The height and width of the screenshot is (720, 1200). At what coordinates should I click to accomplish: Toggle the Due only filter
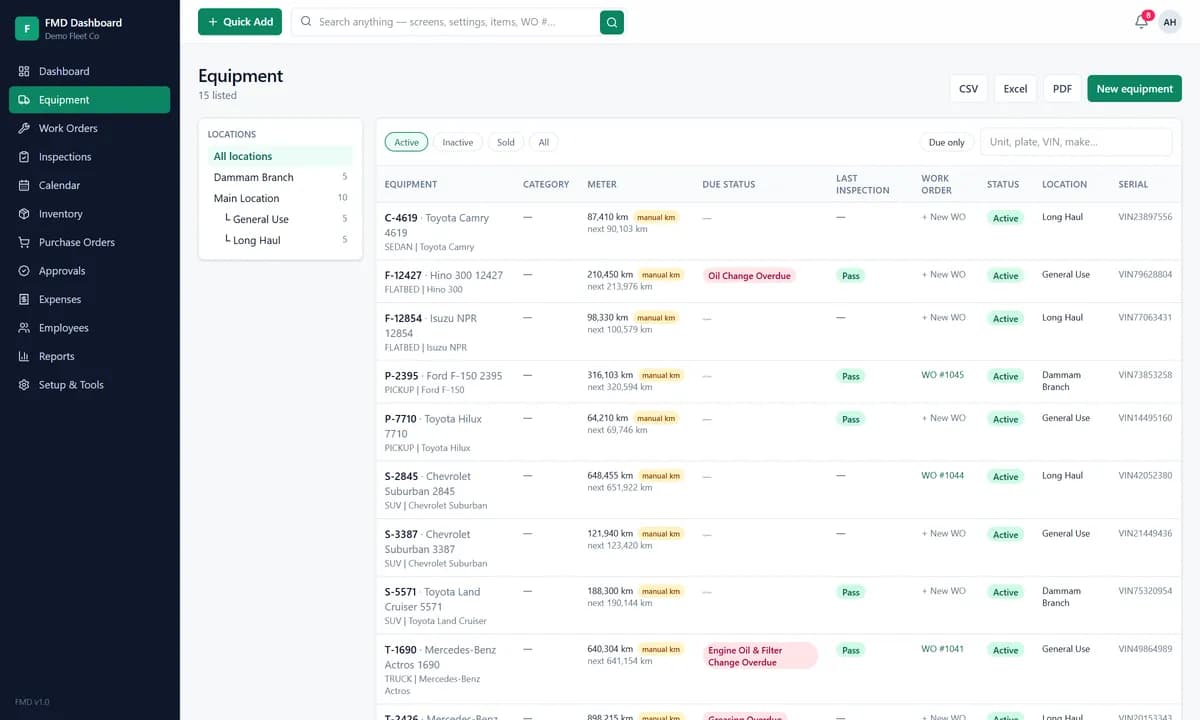pyautogui.click(x=947, y=142)
